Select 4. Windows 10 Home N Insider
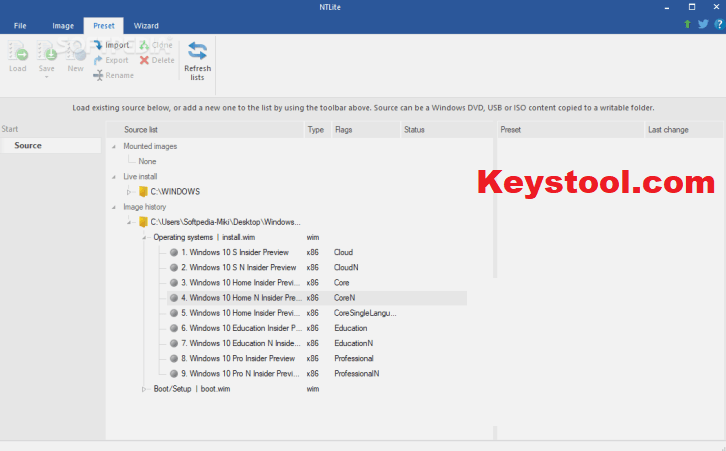Viewport: 726px width, 451px height. (317, 298)
